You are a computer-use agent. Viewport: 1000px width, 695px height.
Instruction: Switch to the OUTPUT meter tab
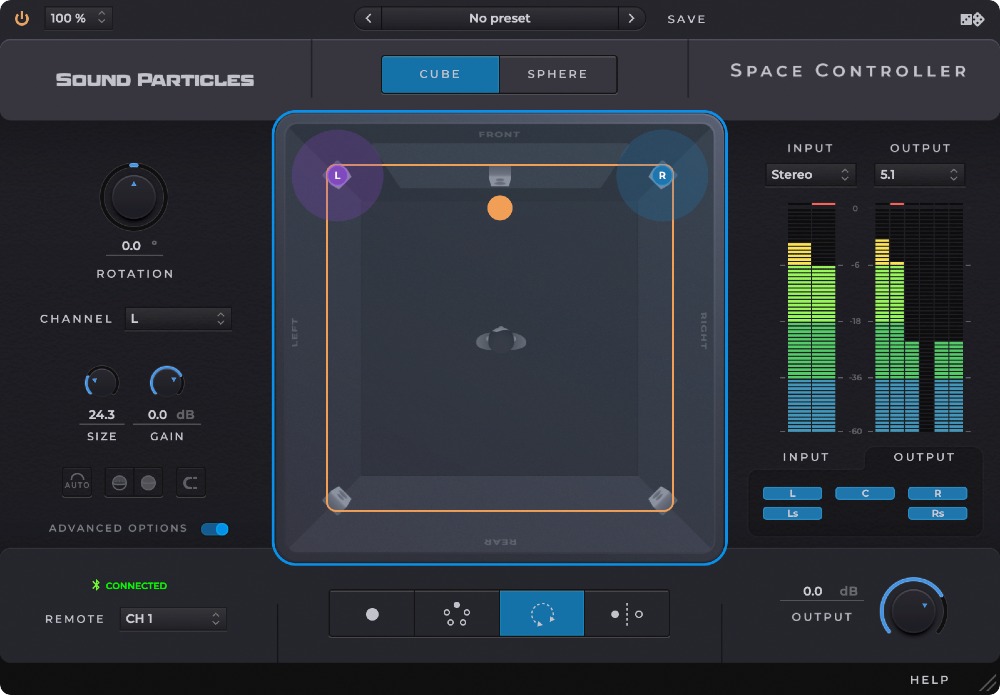click(923, 457)
